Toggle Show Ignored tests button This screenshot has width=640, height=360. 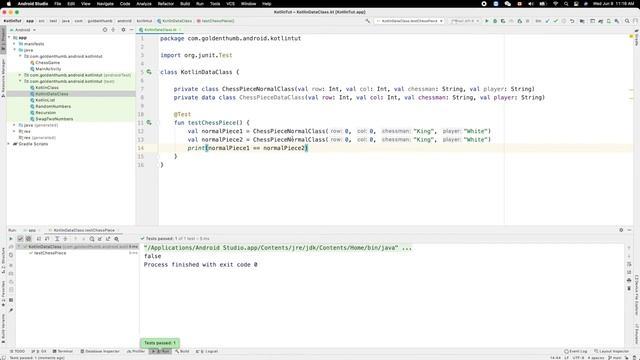[x=29, y=239]
